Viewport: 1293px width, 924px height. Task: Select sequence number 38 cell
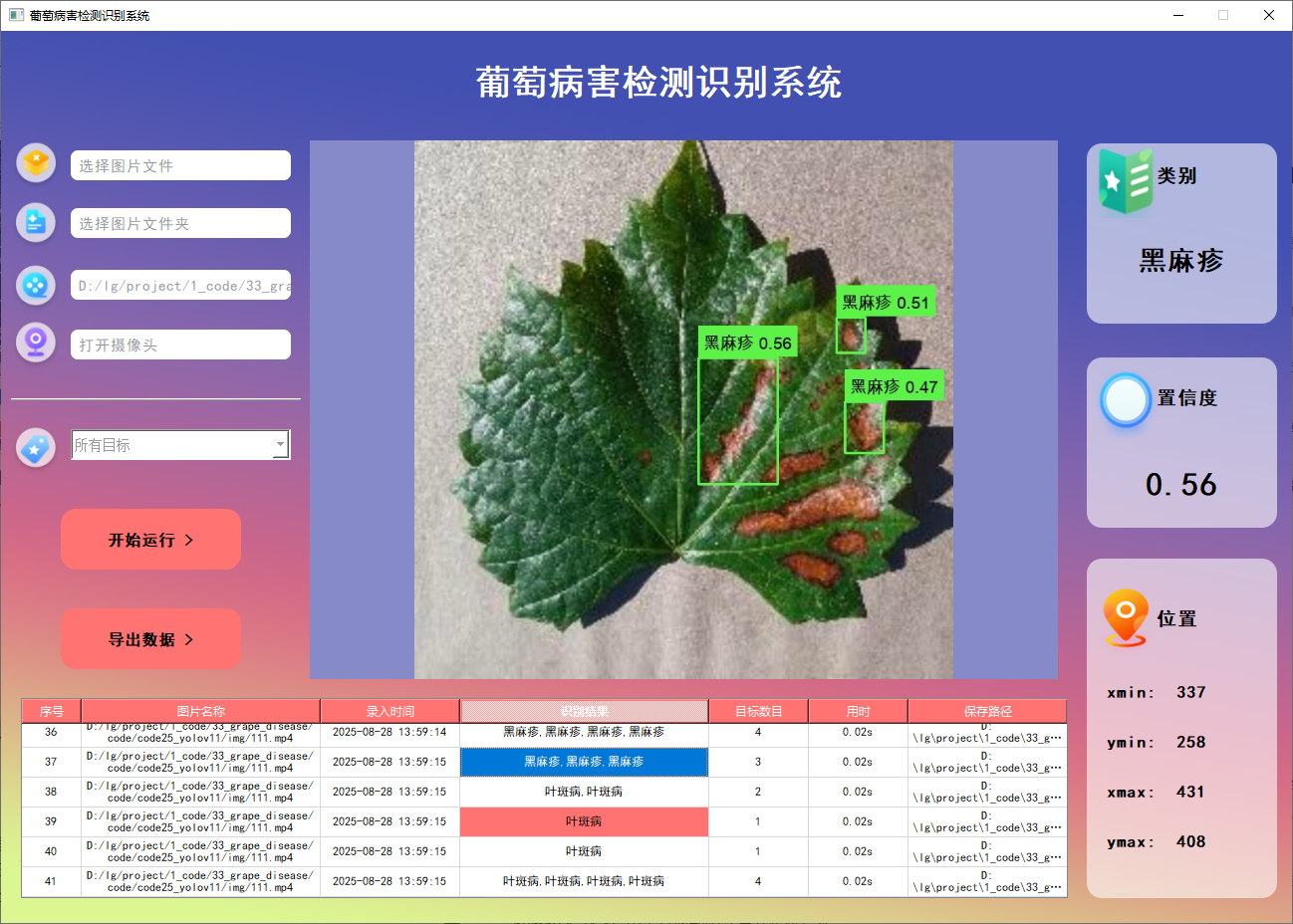pos(51,792)
